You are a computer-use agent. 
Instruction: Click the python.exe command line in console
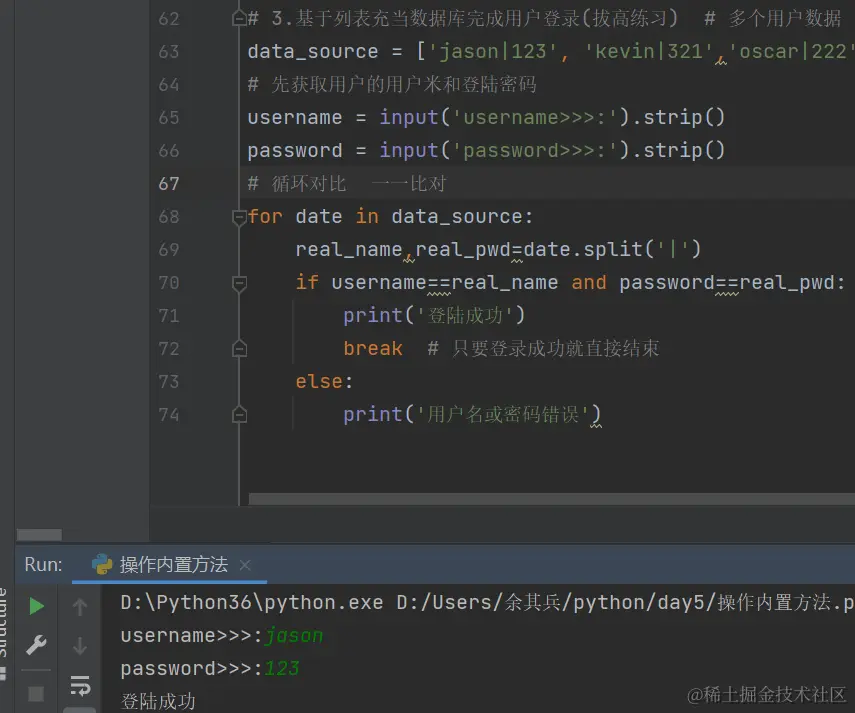[x=487, y=603]
